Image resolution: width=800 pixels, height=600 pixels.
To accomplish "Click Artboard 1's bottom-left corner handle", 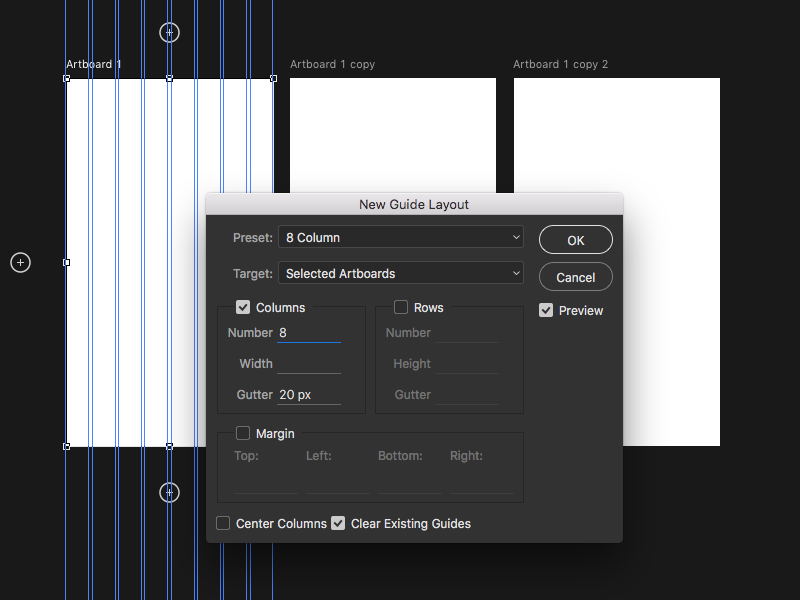I will (66, 446).
